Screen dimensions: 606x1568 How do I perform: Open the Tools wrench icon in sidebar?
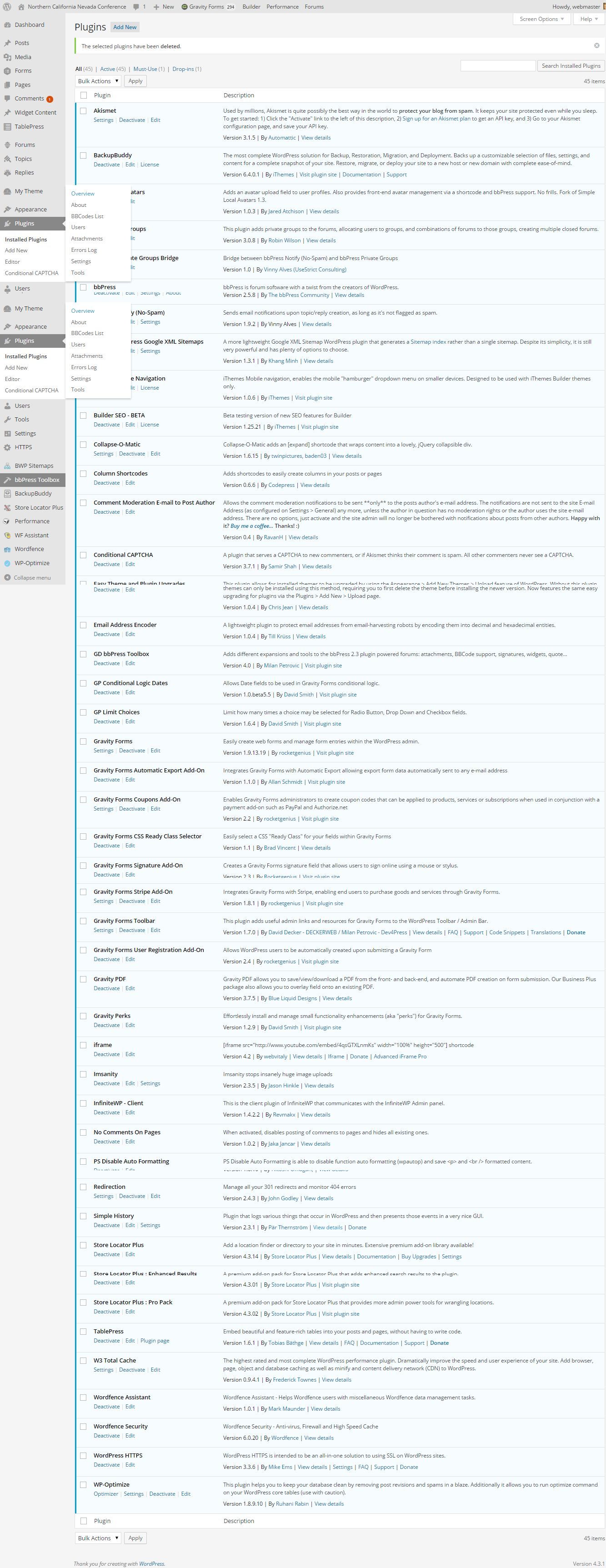[x=7, y=420]
